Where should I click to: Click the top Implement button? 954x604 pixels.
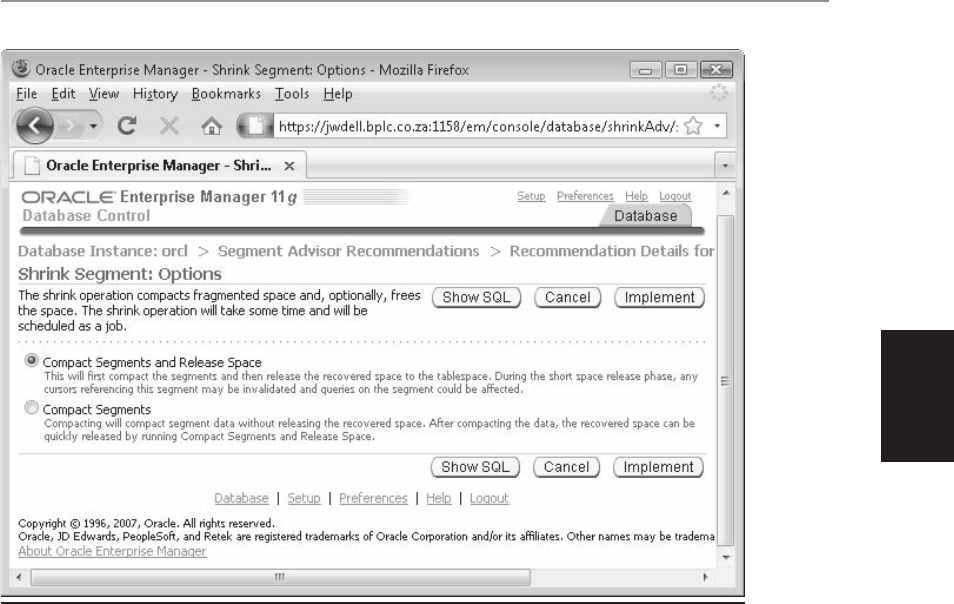(660, 297)
